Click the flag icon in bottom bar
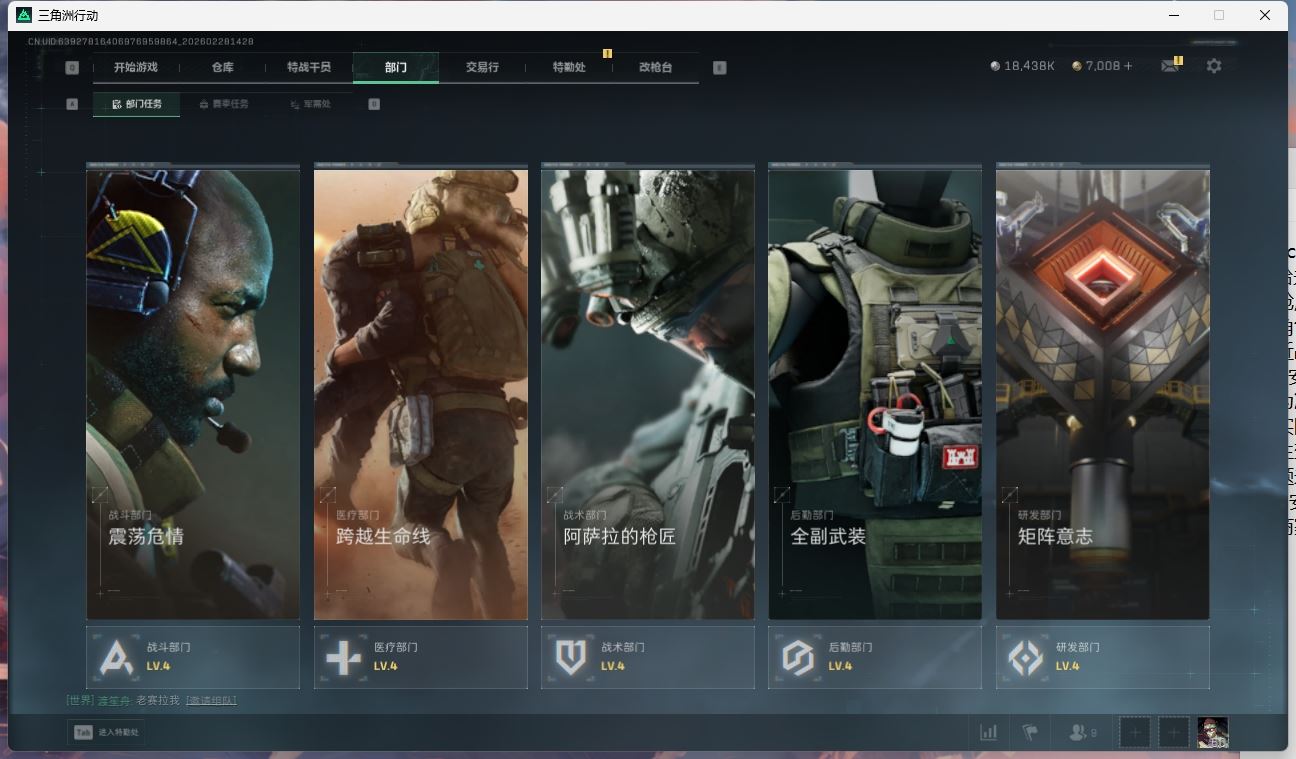The width and height of the screenshot is (1296, 759). [x=1030, y=732]
